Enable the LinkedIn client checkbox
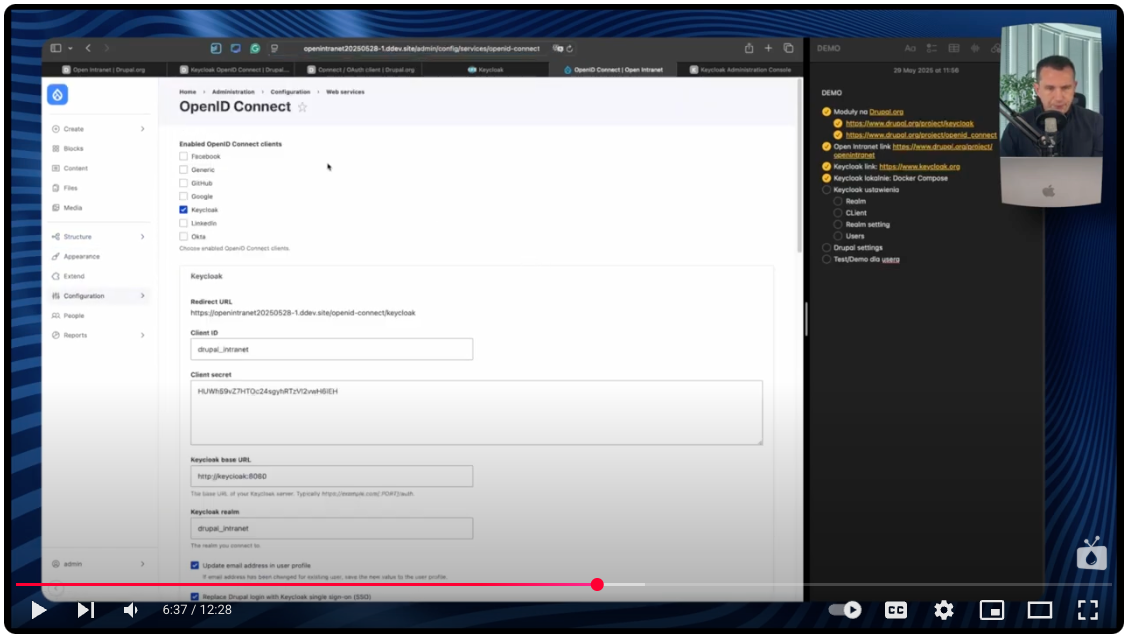The image size is (1129, 639). click(184, 223)
